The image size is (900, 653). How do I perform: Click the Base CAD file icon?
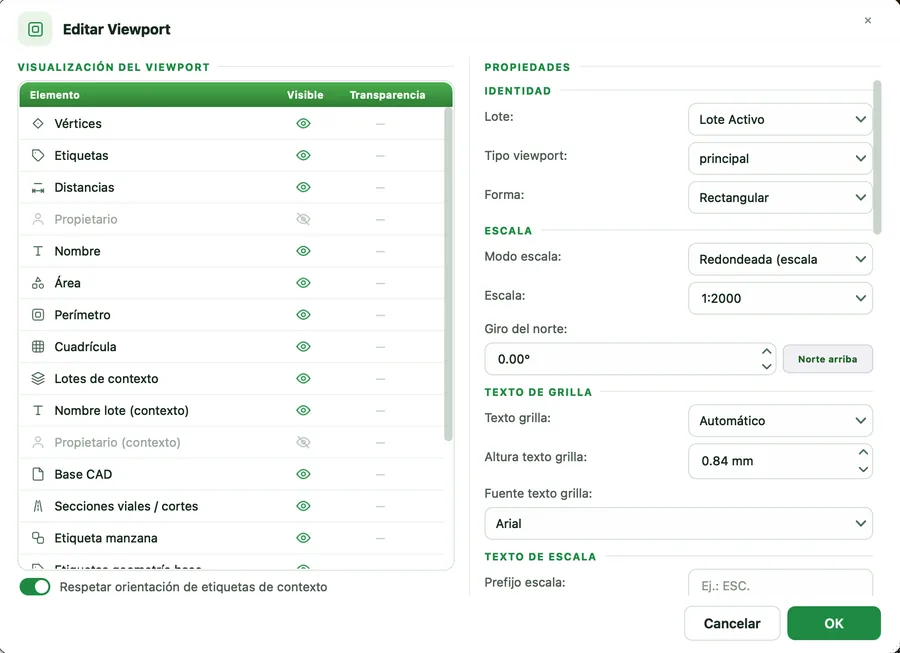[x=38, y=474]
